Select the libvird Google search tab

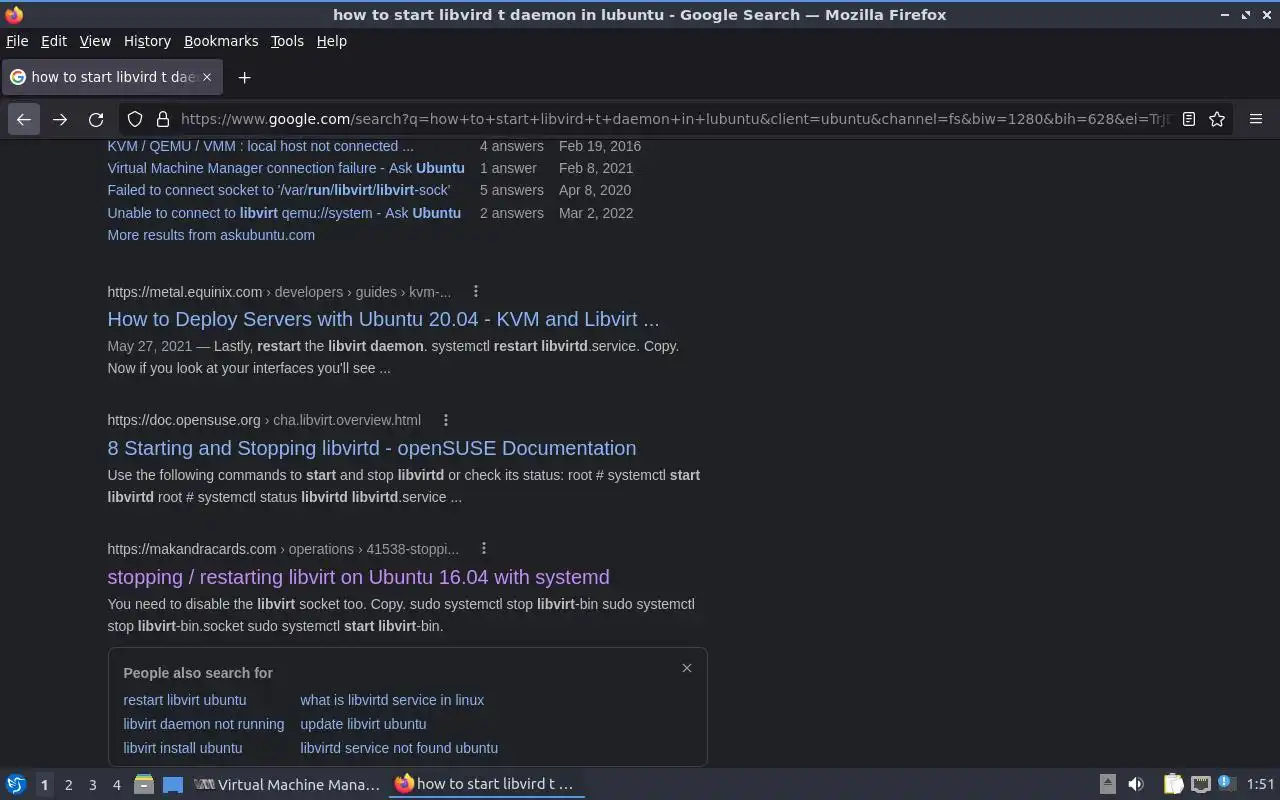point(110,77)
